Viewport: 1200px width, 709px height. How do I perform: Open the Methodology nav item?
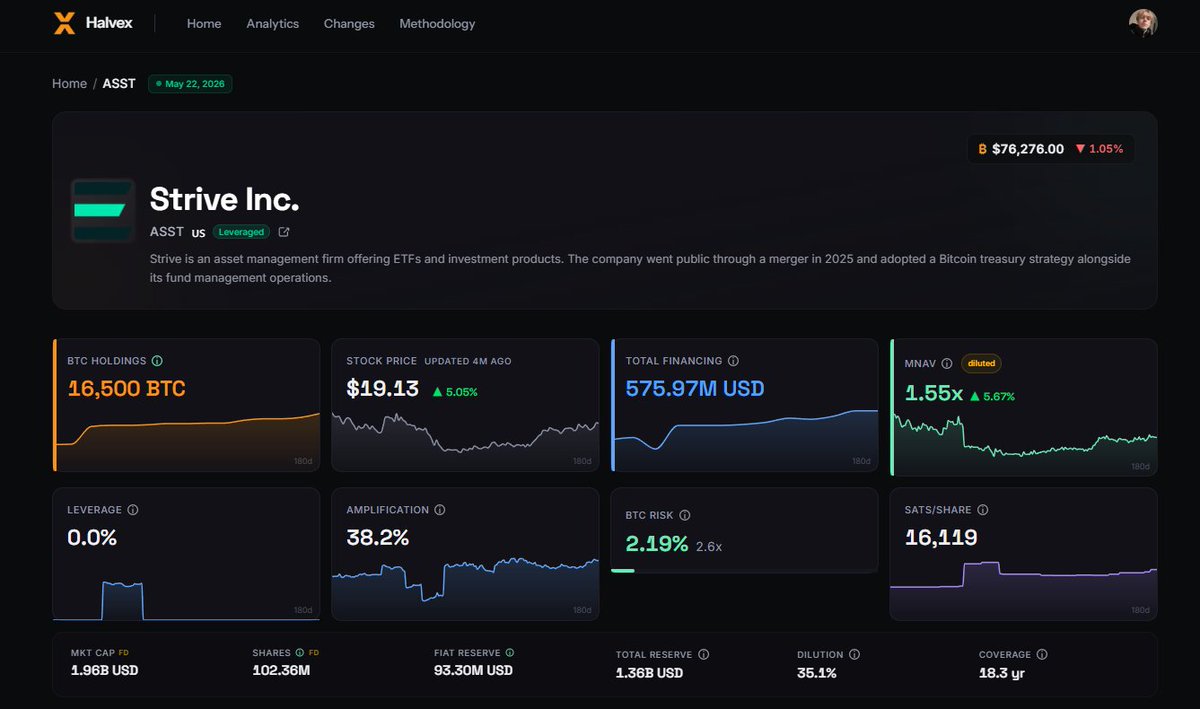coord(437,23)
